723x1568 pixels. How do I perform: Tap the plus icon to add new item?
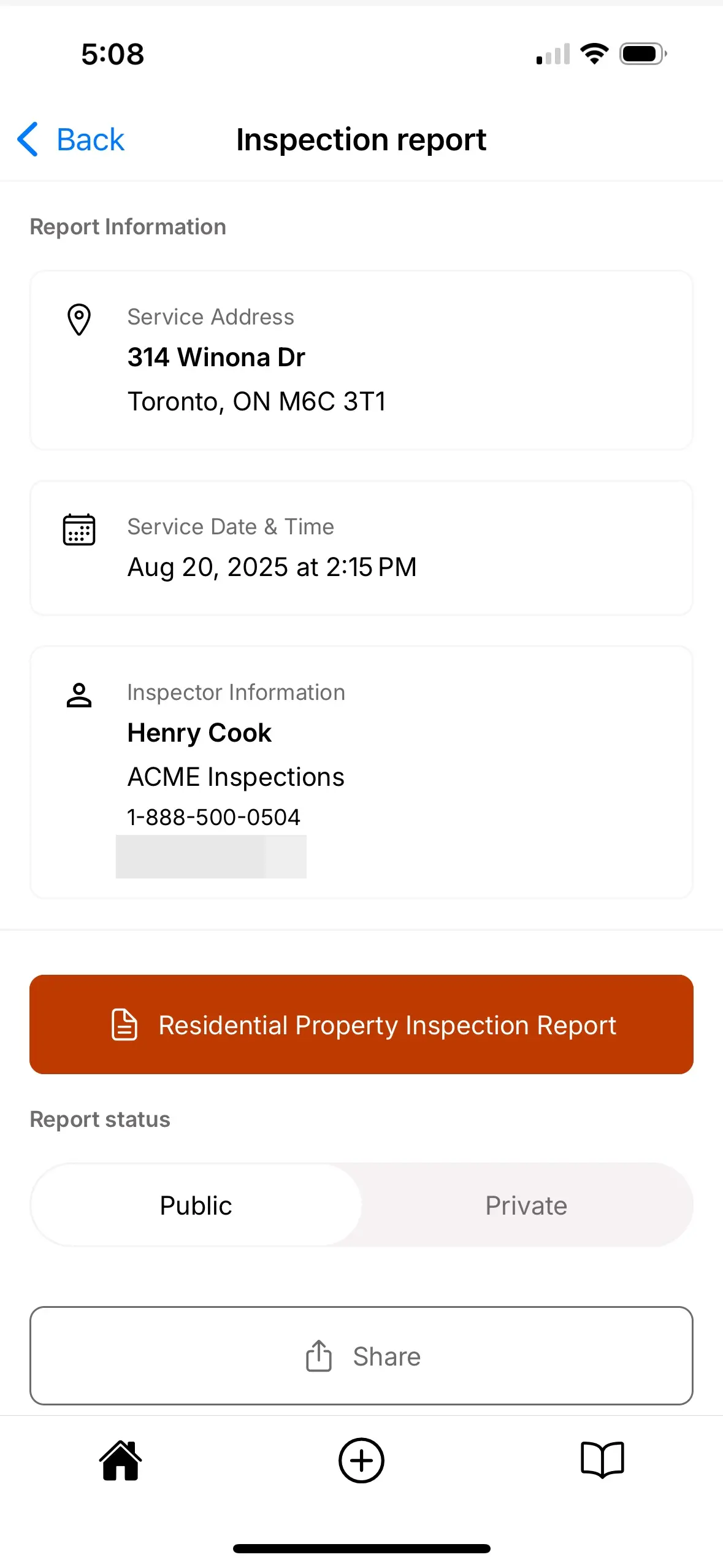pyautogui.click(x=361, y=1461)
